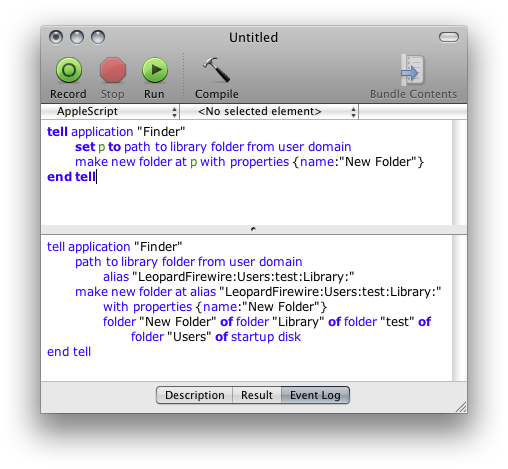Run the script with the green play icon

point(155,70)
